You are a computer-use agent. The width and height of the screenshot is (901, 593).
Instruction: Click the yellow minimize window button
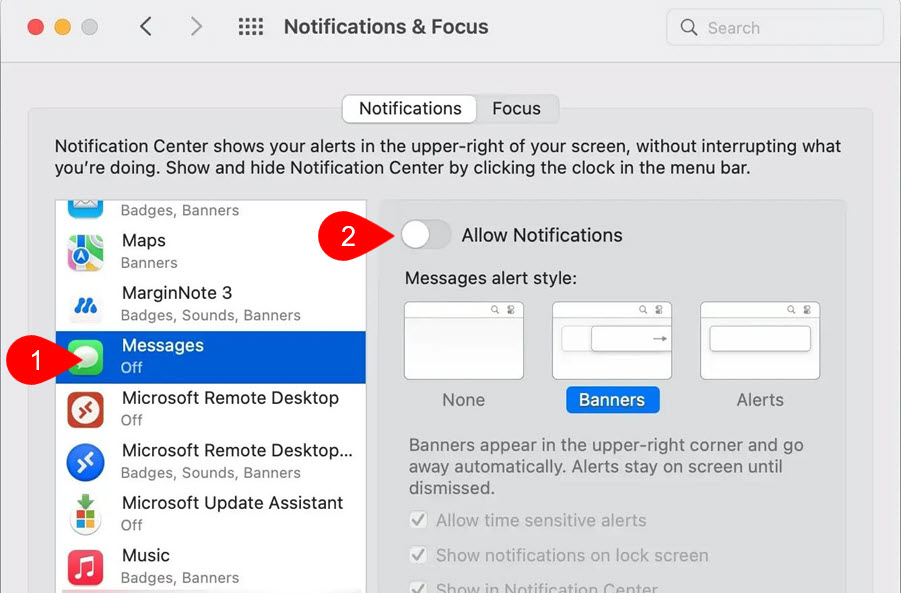click(x=63, y=27)
